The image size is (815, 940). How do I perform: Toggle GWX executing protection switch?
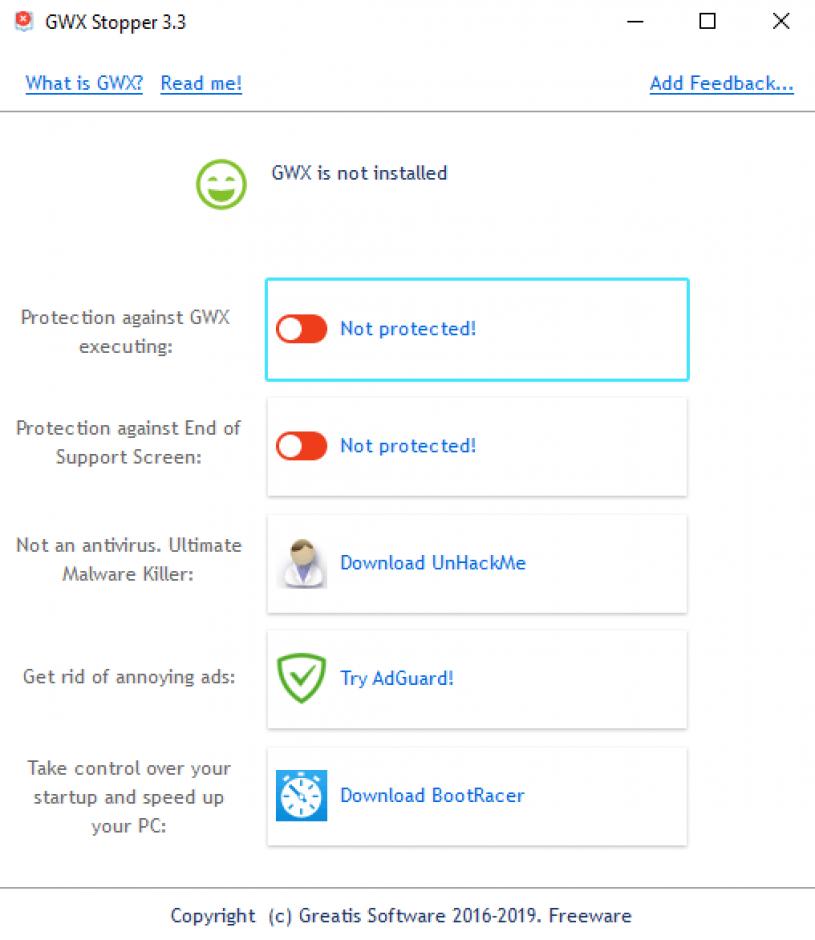(x=302, y=329)
